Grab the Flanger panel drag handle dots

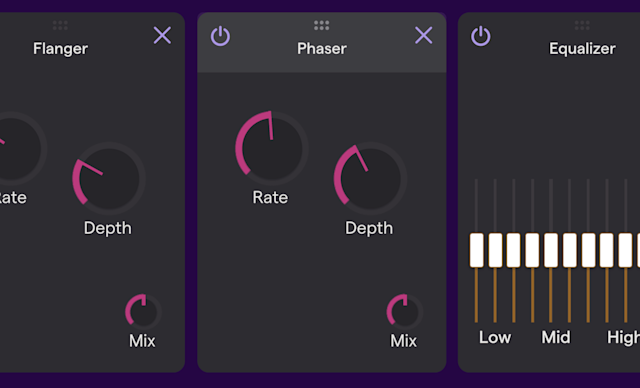[60, 25]
